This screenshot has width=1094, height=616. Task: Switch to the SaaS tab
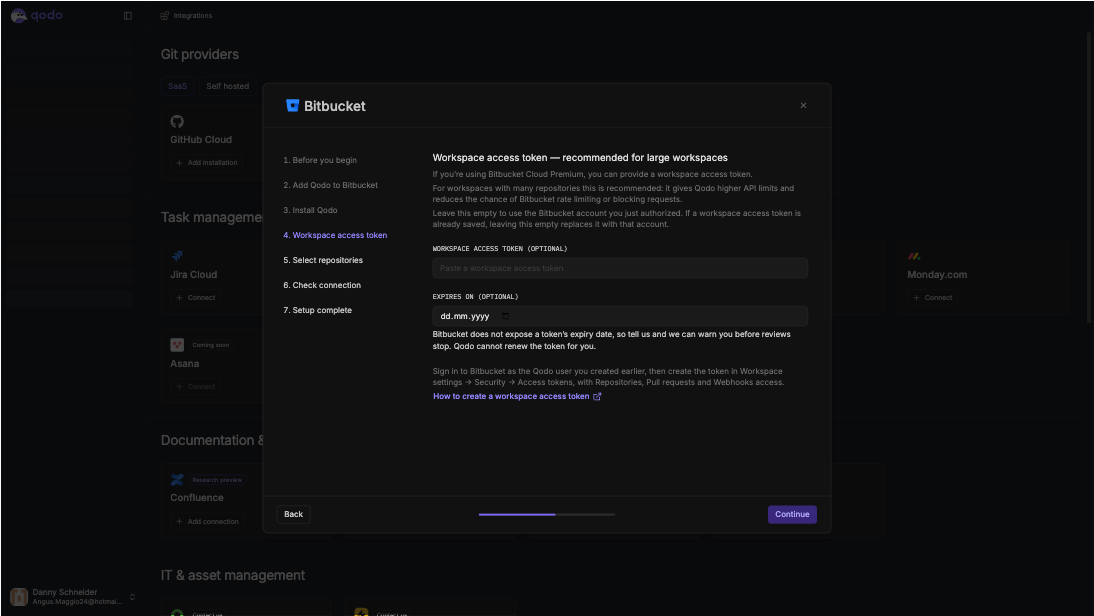177,86
